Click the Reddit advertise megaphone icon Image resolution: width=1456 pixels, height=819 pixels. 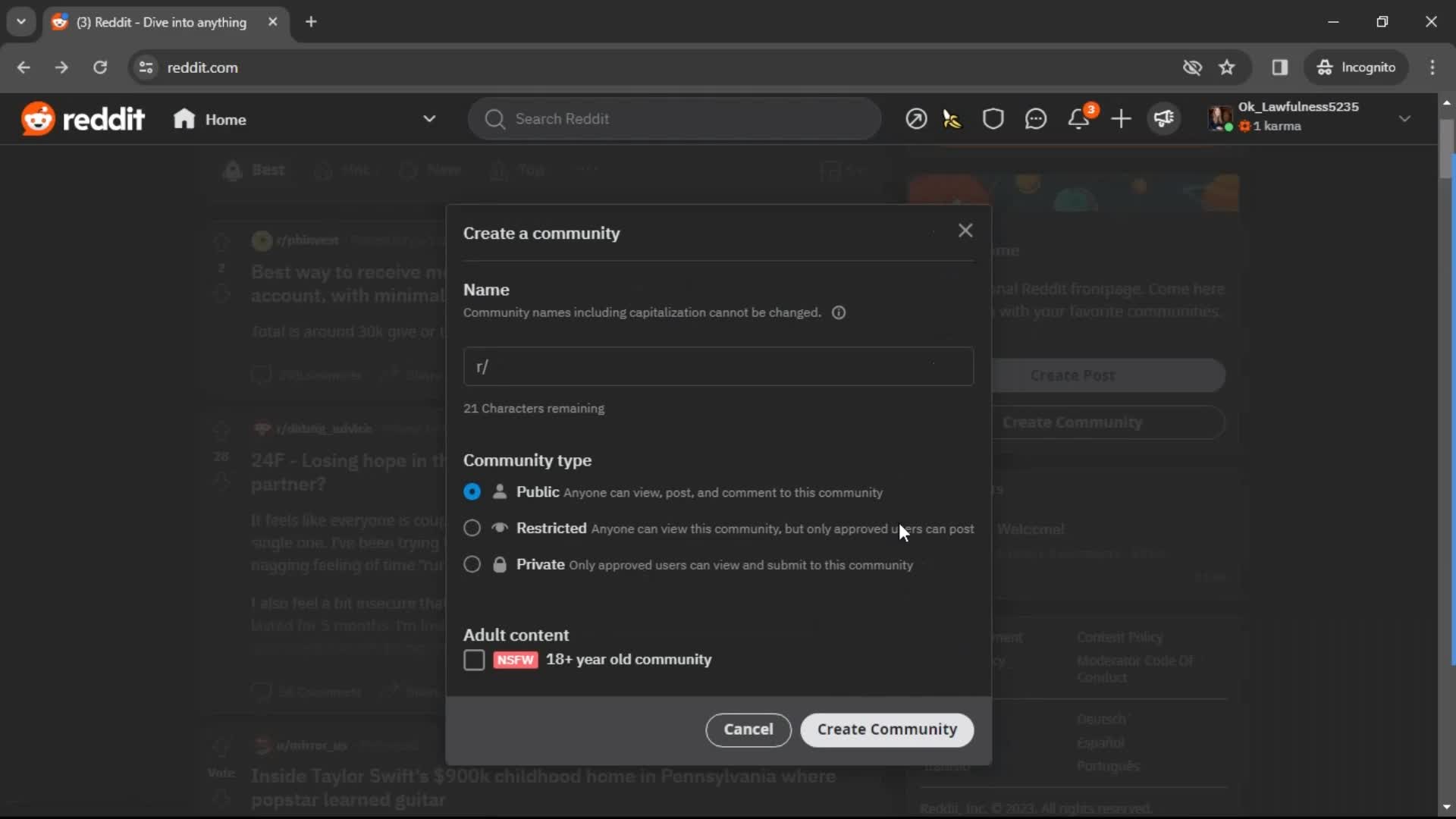1164,119
